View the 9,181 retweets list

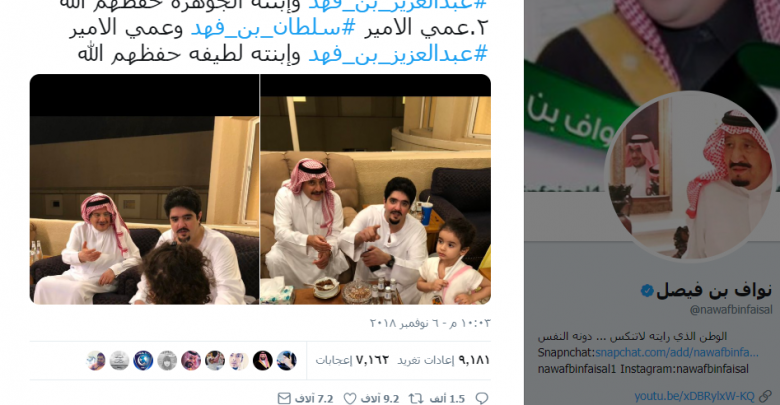pos(443,360)
